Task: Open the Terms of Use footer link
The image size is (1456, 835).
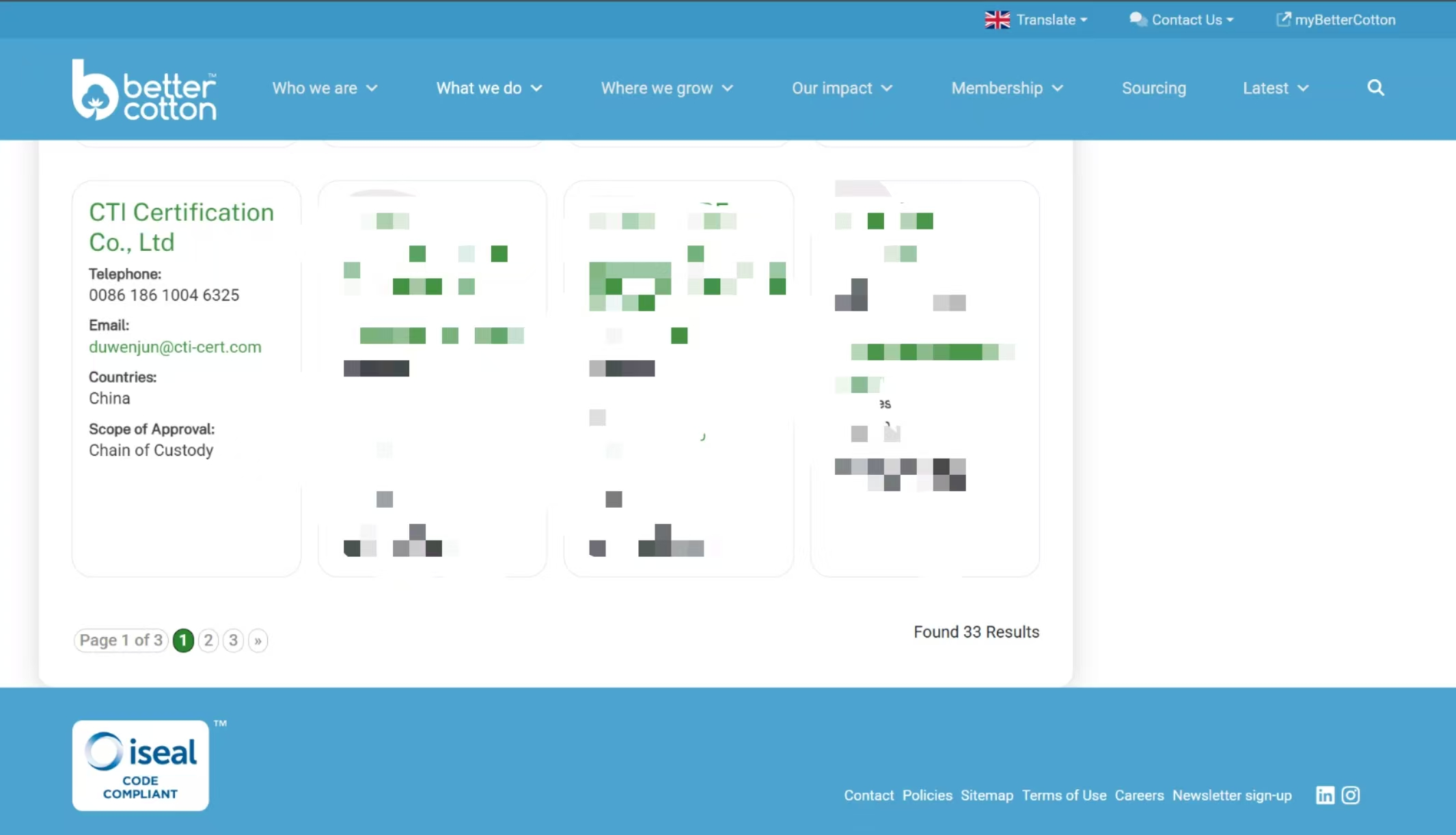Action: [1064, 795]
